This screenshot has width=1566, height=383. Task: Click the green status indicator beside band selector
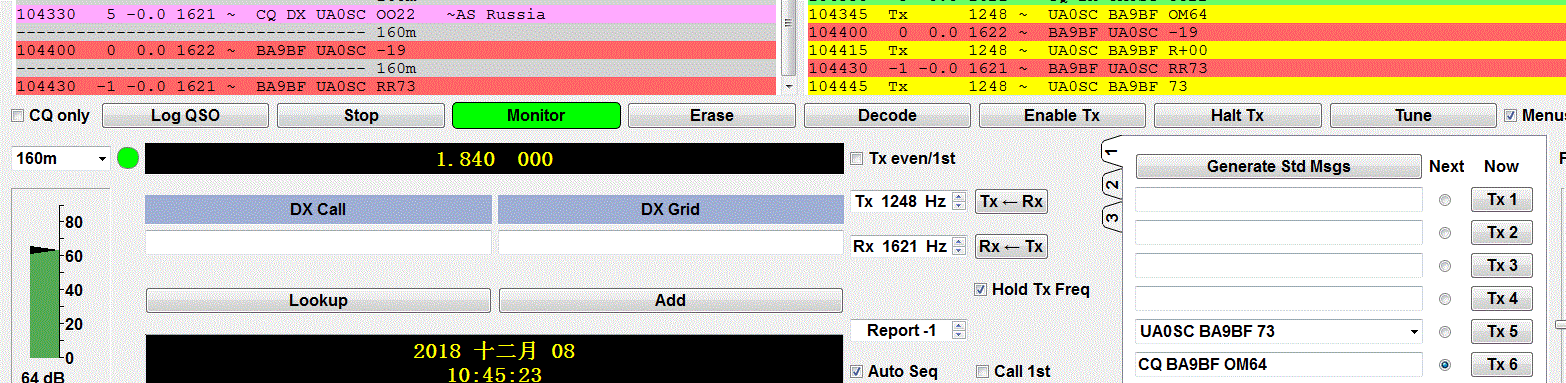128,158
